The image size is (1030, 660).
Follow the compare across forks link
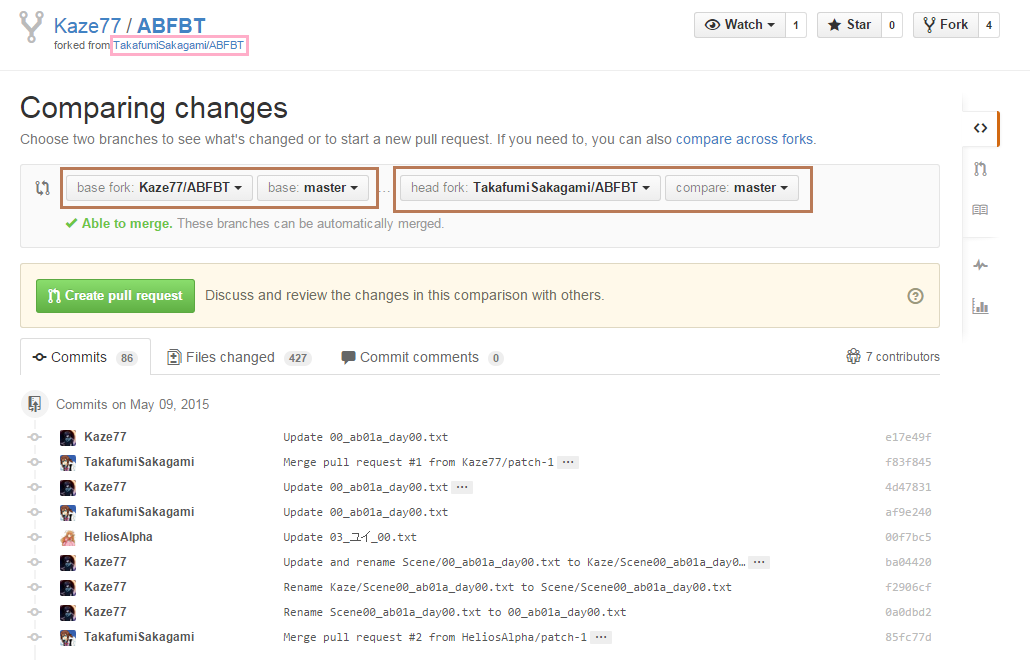tap(744, 139)
